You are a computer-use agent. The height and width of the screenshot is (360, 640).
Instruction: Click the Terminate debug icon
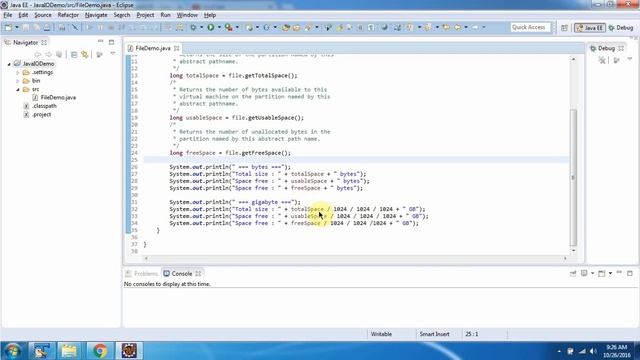(x=111, y=27)
